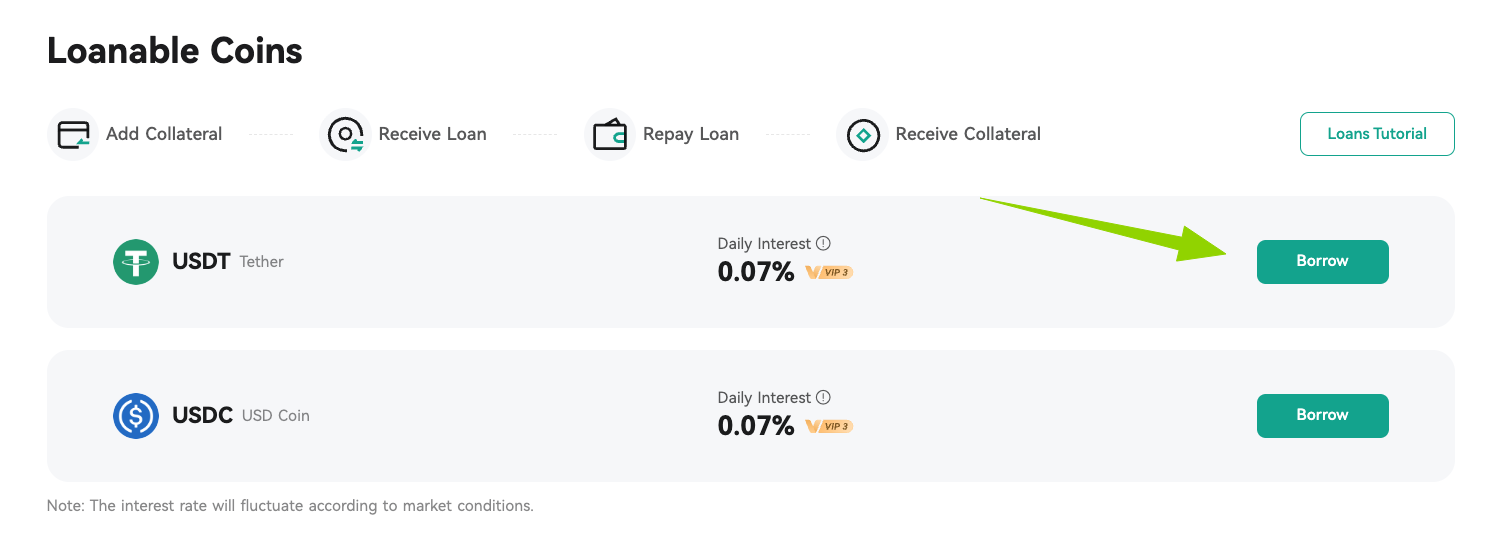Click the Receive Collateral diamond icon
Image resolution: width=1488 pixels, height=538 pixels.
[862, 134]
